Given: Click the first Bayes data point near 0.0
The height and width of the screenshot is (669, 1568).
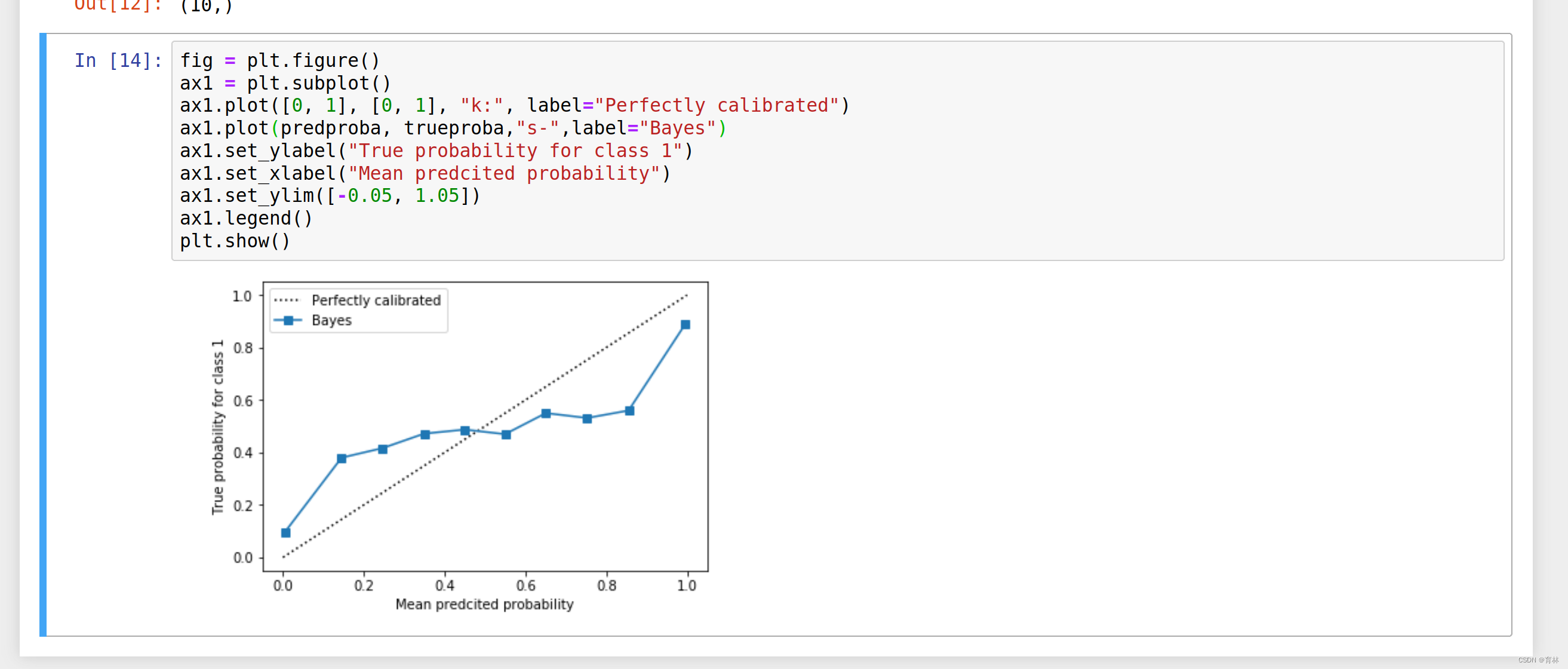Looking at the screenshot, I should click(285, 533).
